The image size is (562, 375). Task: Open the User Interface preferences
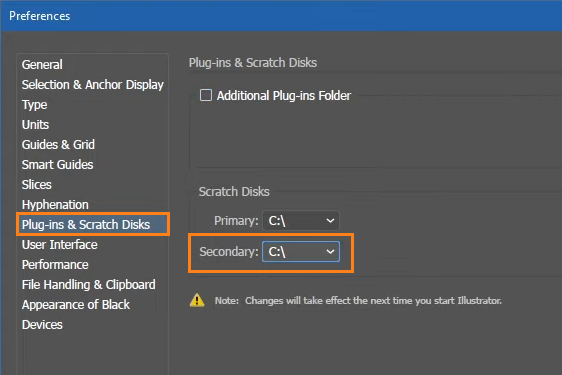[x=59, y=245]
